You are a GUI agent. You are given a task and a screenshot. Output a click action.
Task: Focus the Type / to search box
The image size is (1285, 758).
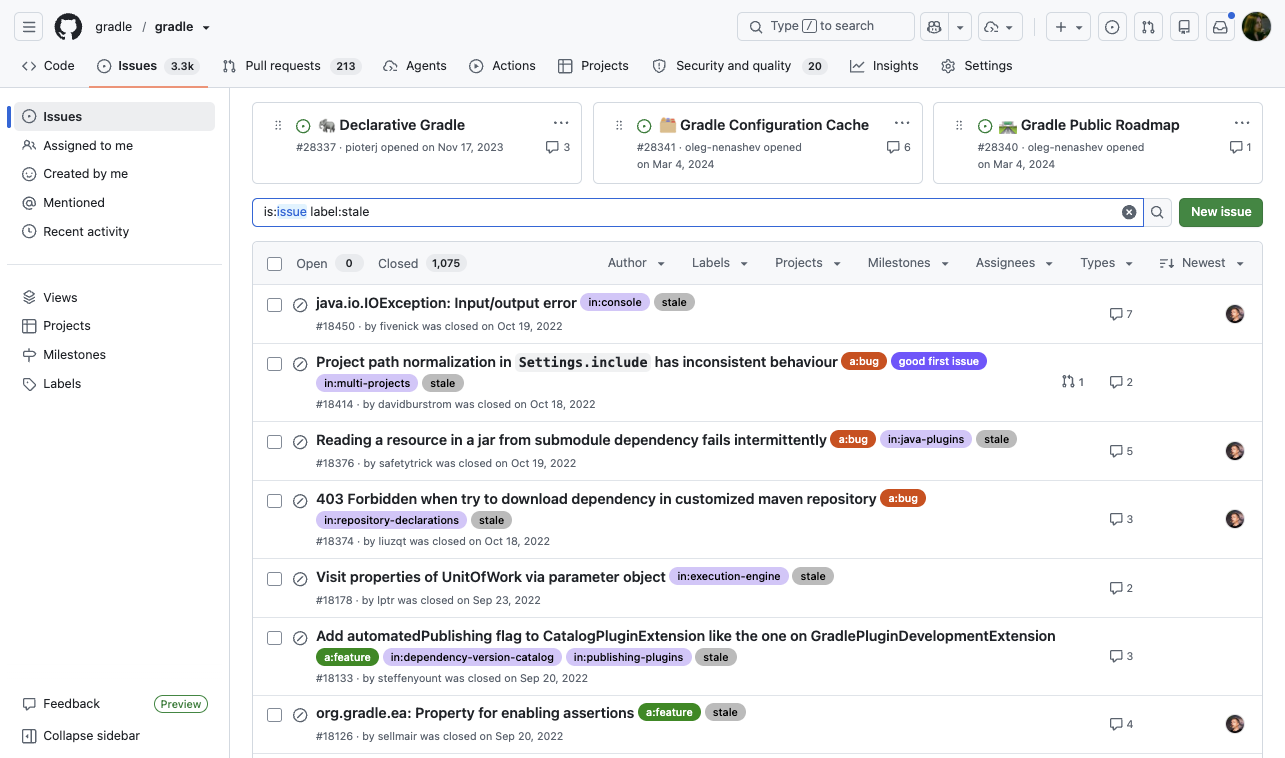coord(826,27)
